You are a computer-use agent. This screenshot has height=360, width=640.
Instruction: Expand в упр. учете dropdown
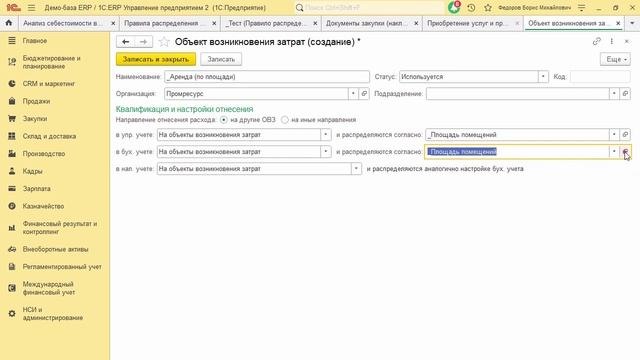pyautogui.click(x=326, y=135)
